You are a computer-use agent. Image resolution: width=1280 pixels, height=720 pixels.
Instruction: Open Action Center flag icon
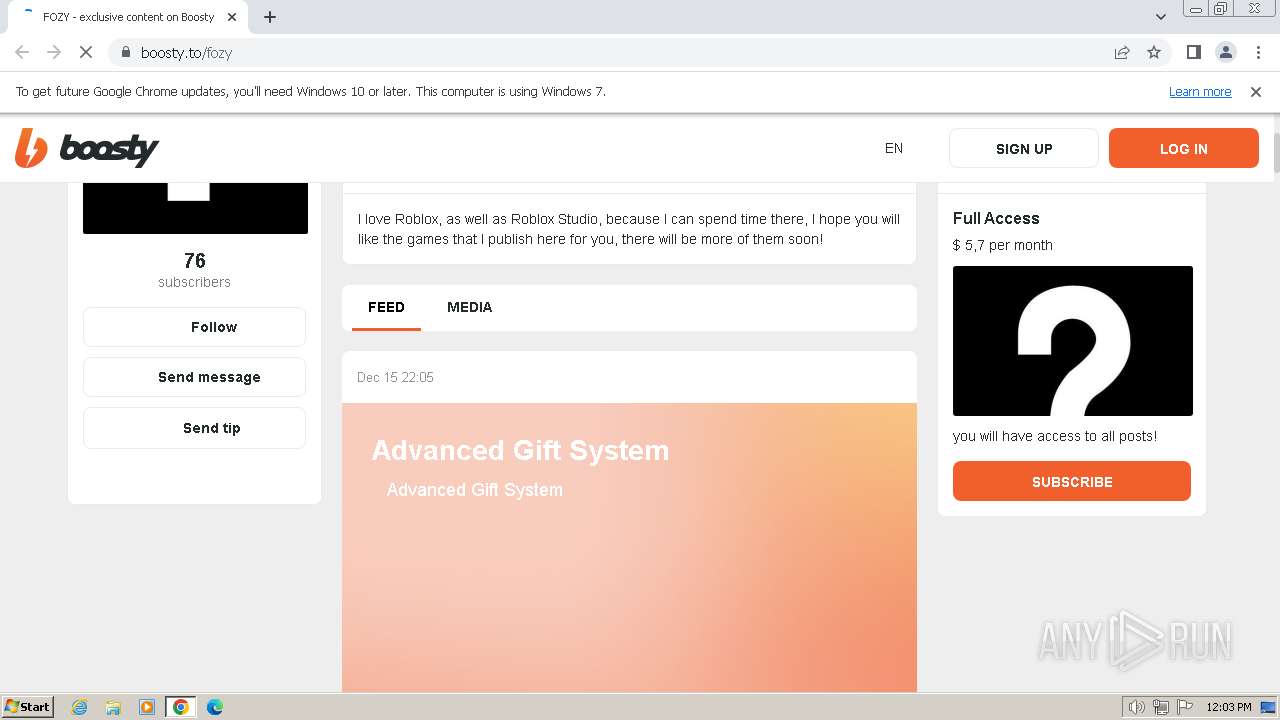[1185, 707]
